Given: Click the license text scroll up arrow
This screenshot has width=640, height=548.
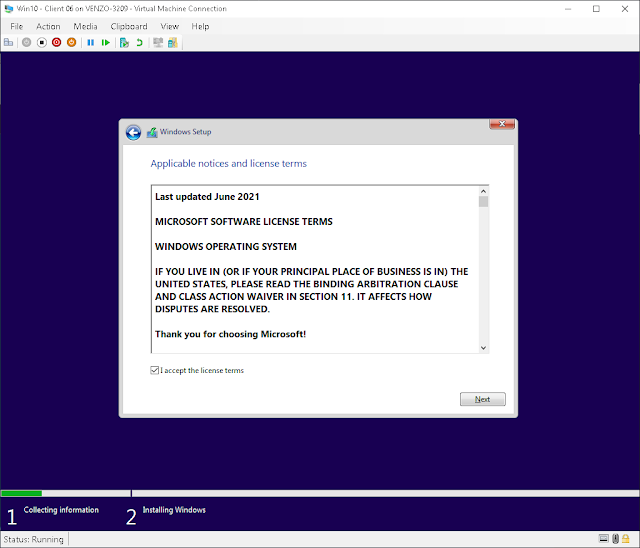Looking at the screenshot, I should pos(483,191).
